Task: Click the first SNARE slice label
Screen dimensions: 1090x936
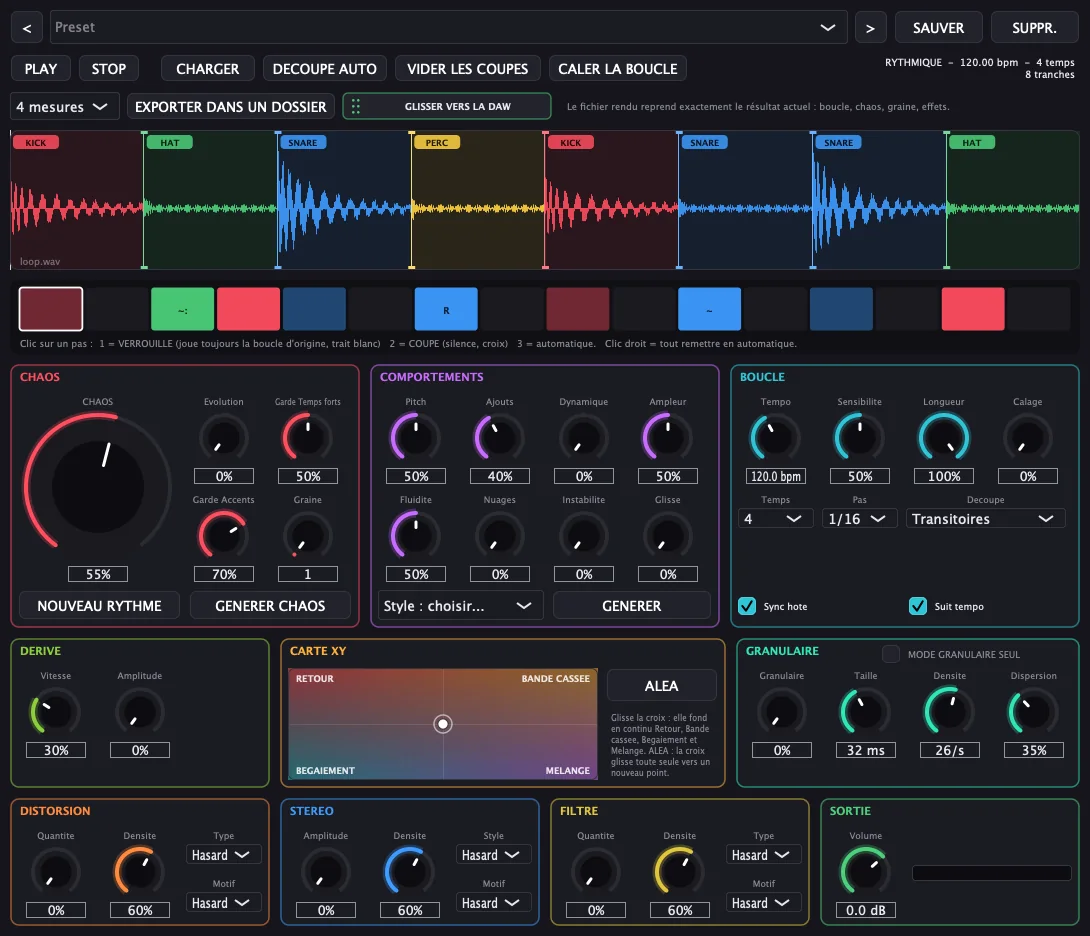Action: (x=302, y=143)
